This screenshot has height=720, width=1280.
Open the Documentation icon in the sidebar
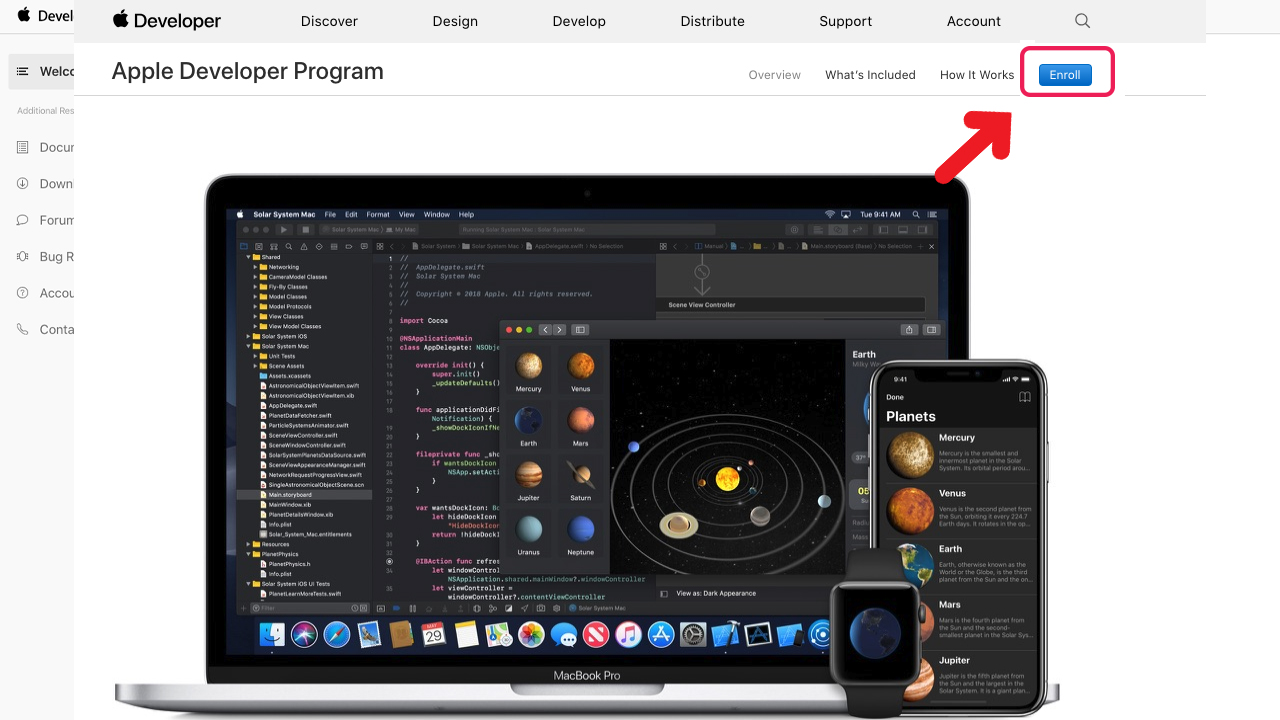click(x=22, y=147)
